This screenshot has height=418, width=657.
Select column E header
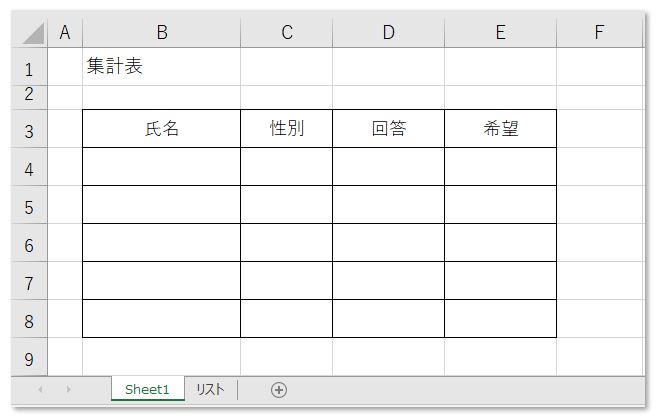point(501,32)
